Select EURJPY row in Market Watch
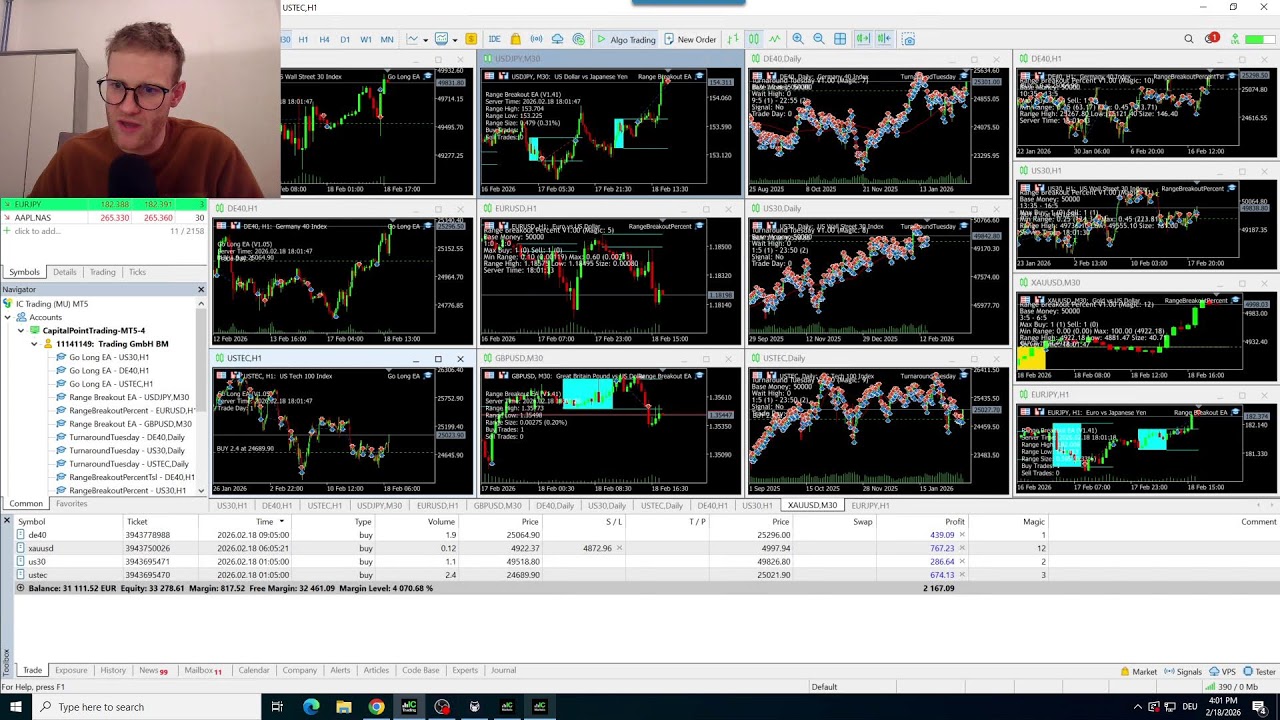 [x=103, y=205]
